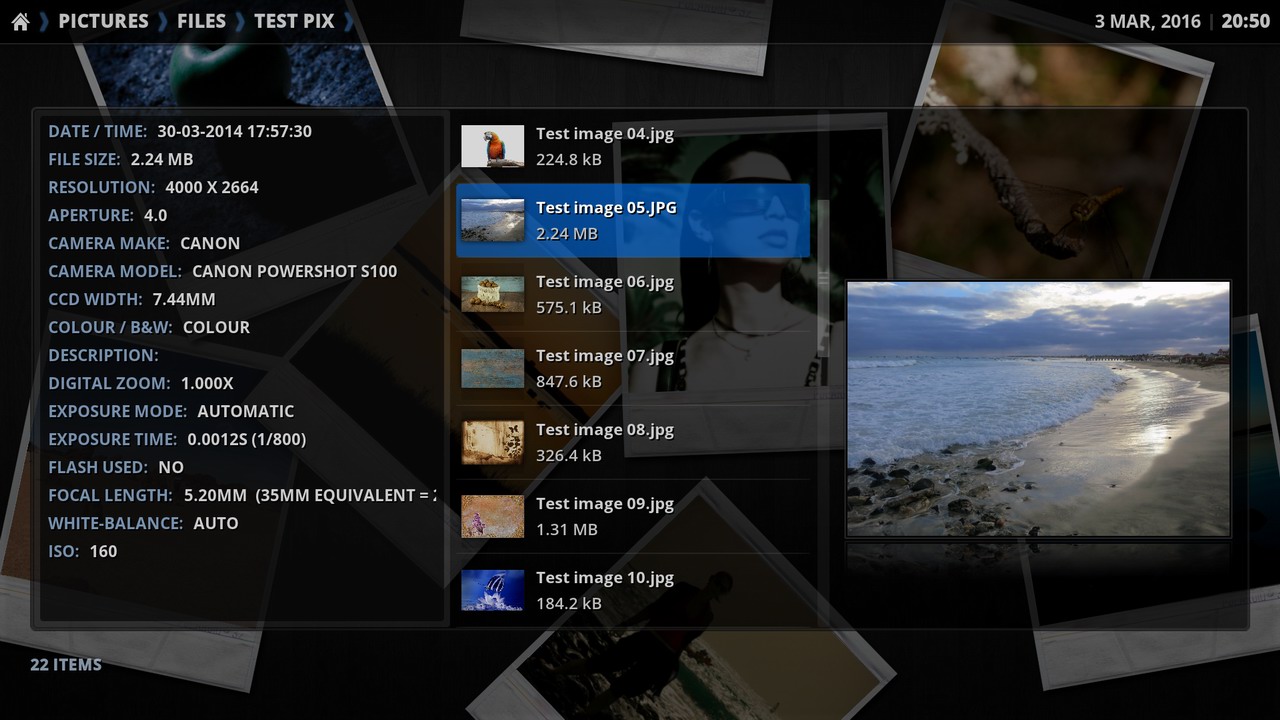The height and width of the screenshot is (720, 1280).
Task: Navigate to Files in the breadcrumb
Action: [201, 21]
